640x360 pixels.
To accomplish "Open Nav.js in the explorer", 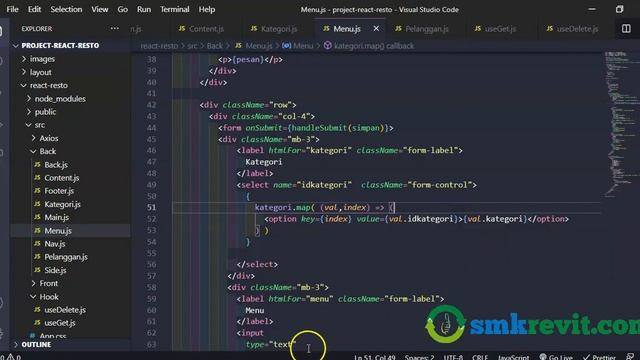I will tap(55, 244).
